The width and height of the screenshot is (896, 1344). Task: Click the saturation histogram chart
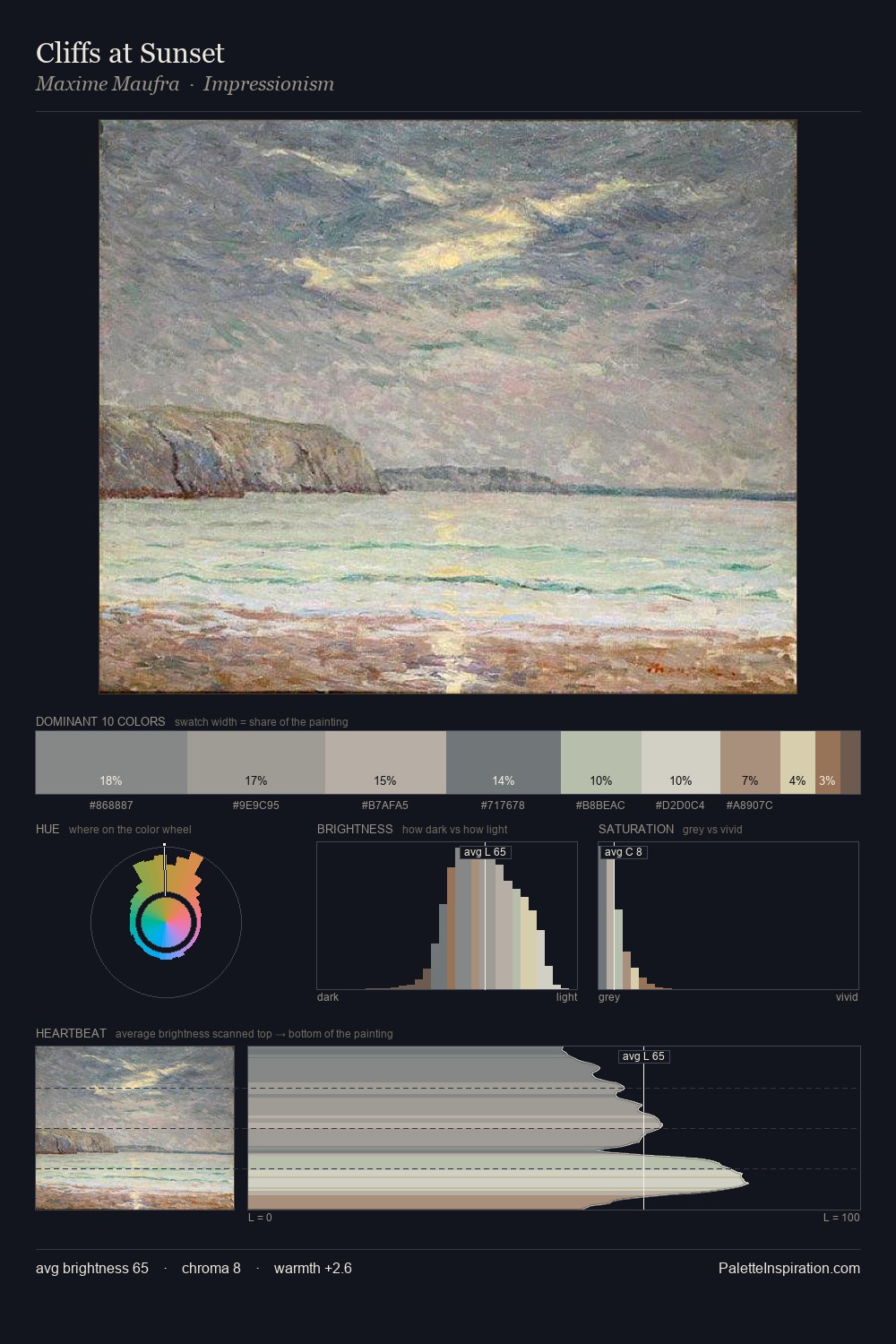728,916
